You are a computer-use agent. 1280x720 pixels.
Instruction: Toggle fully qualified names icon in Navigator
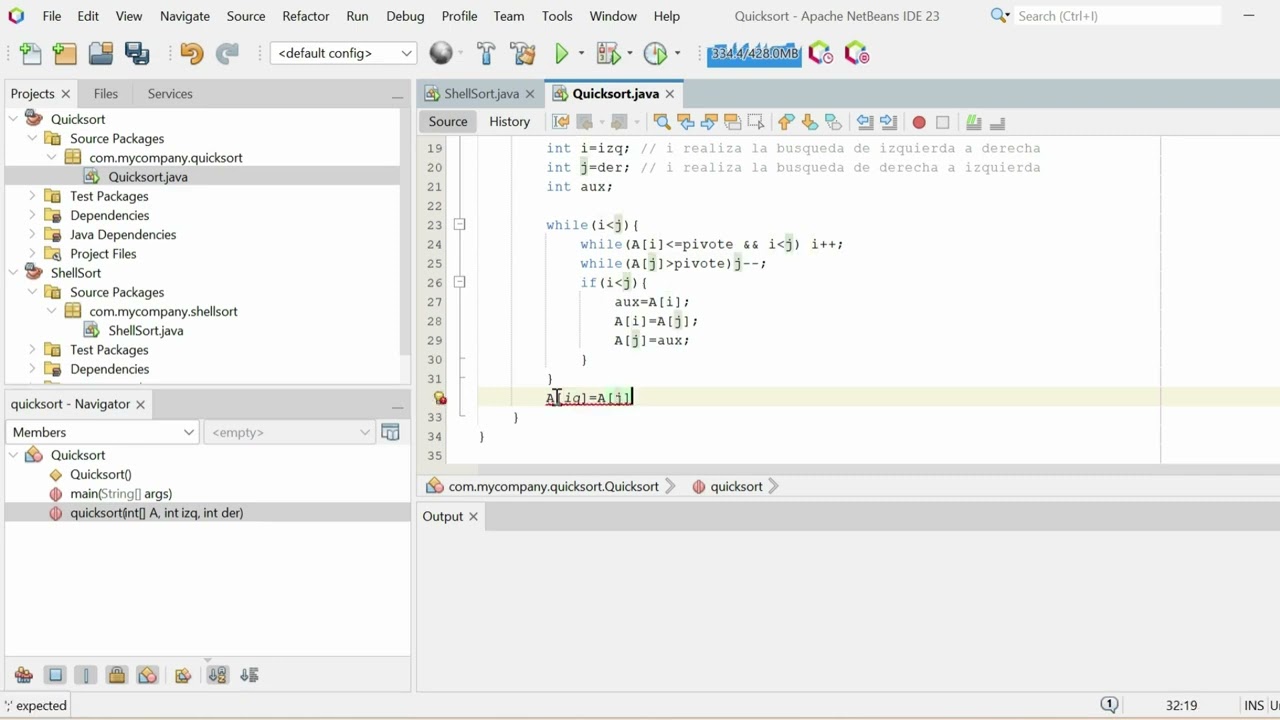[x=183, y=675]
